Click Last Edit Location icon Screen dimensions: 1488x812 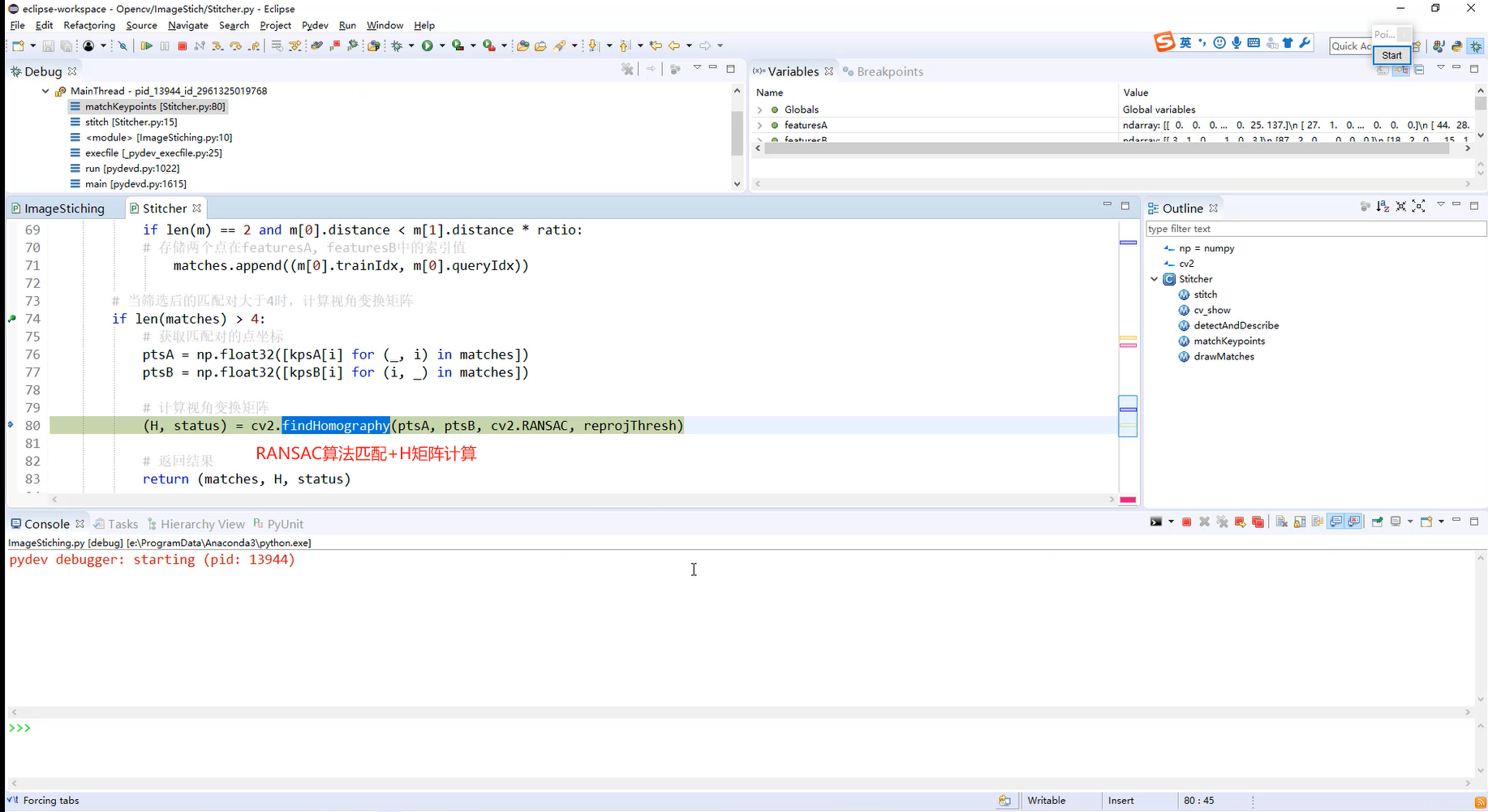pyautogui.click(x=654, y=45)
